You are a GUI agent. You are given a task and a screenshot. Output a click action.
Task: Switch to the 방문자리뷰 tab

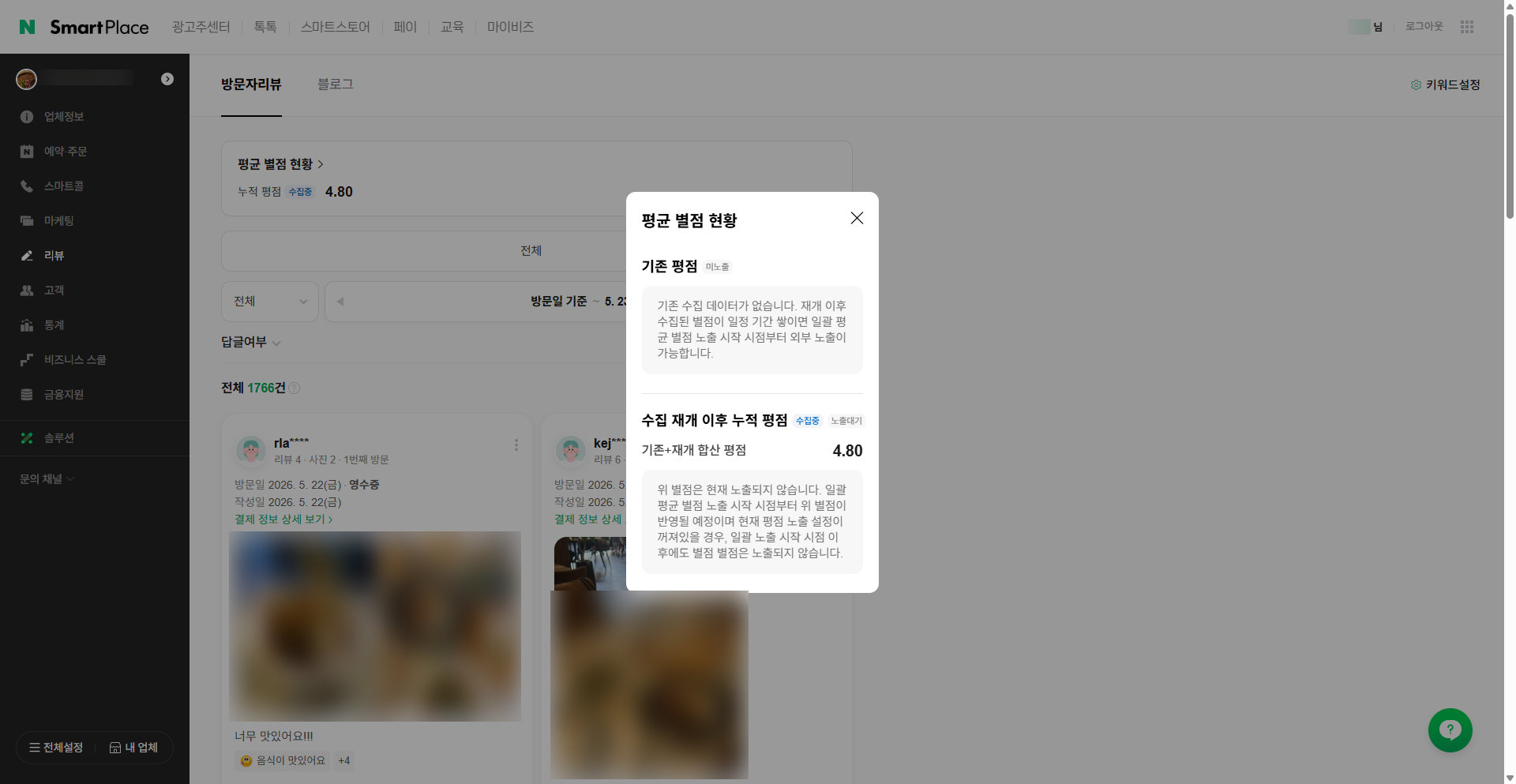(x=251, y=84)
